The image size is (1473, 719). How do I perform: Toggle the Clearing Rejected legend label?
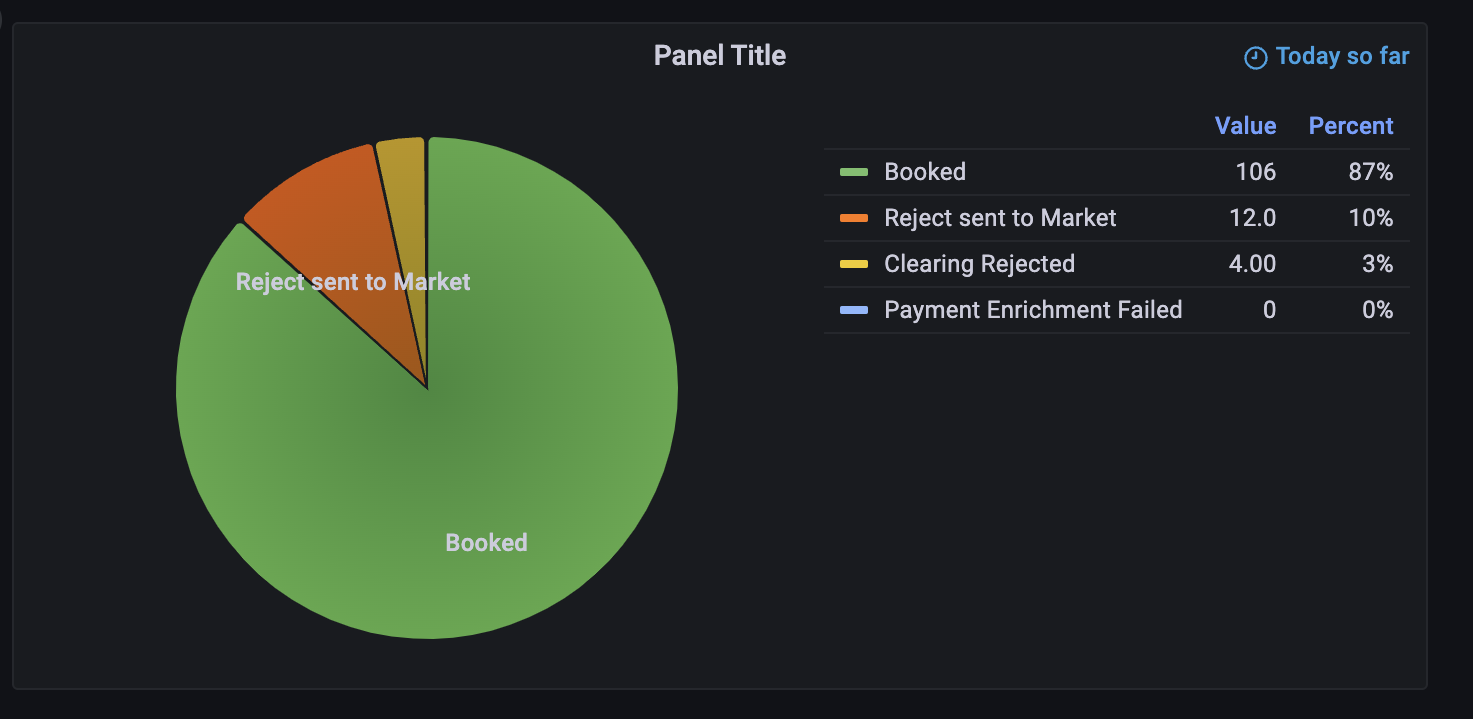click(x=979, y=264)
